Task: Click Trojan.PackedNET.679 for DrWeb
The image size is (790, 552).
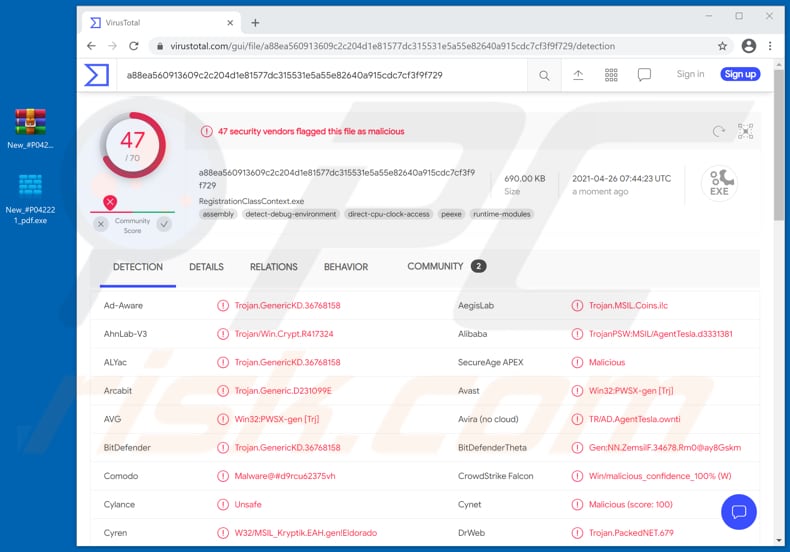Action: 631,533
